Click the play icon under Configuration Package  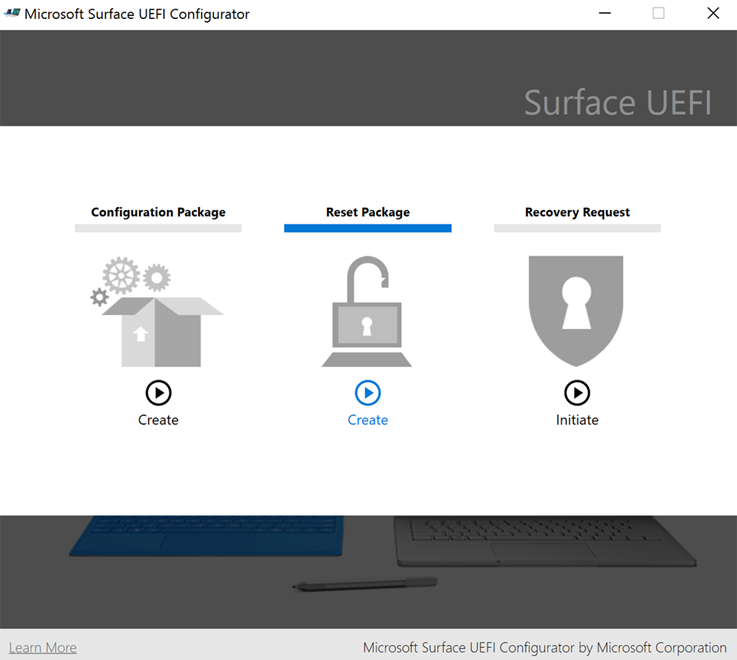tap(158, 393)
